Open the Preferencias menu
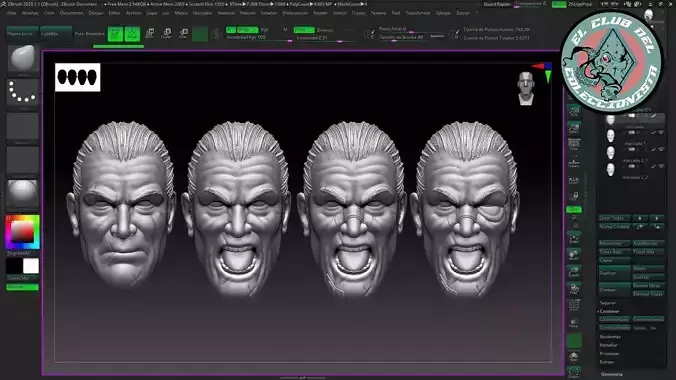Screen dimensions: 676x380 (x=295, y=13)
